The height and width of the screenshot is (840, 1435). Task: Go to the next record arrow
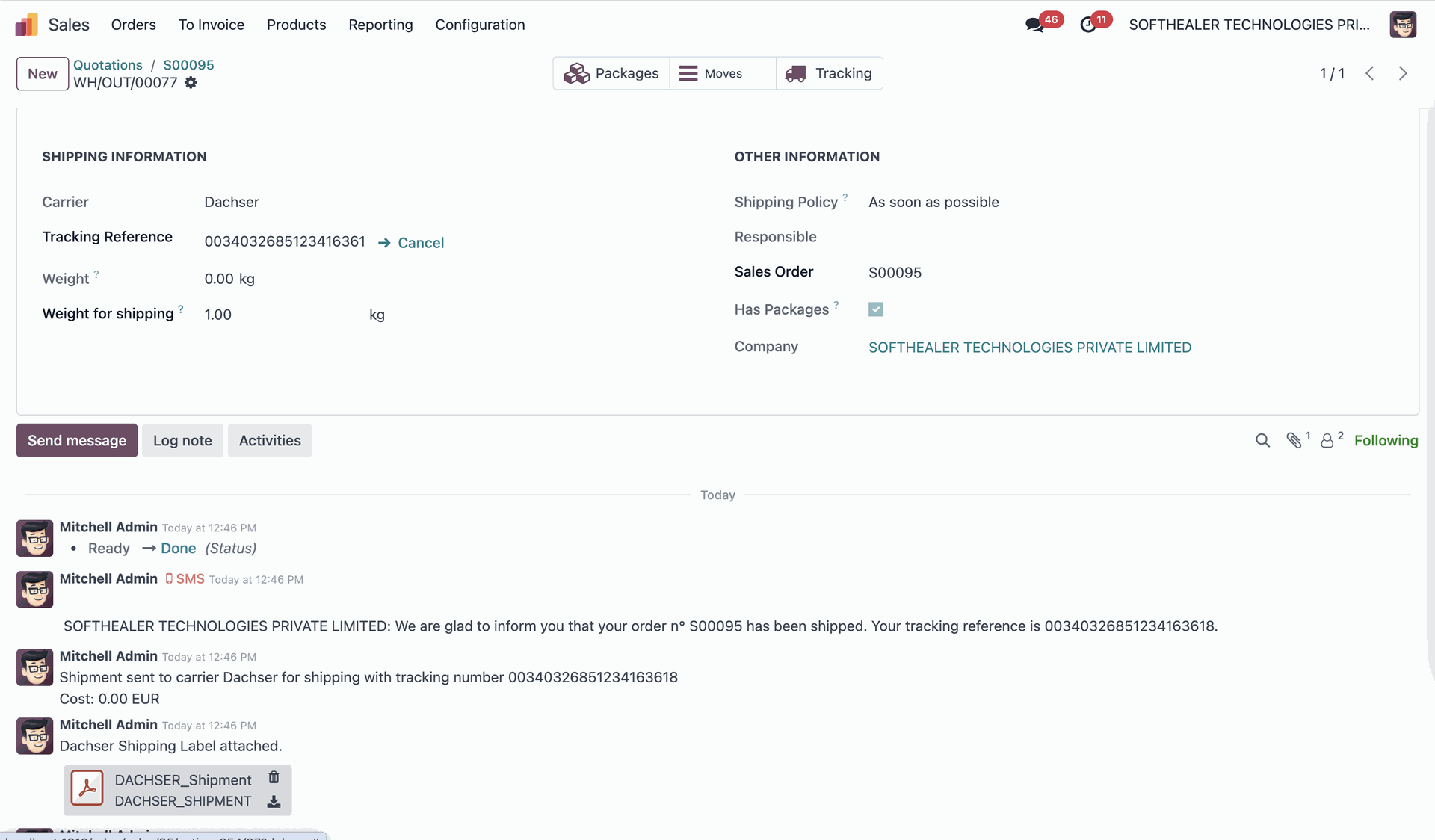point(1403,73)
